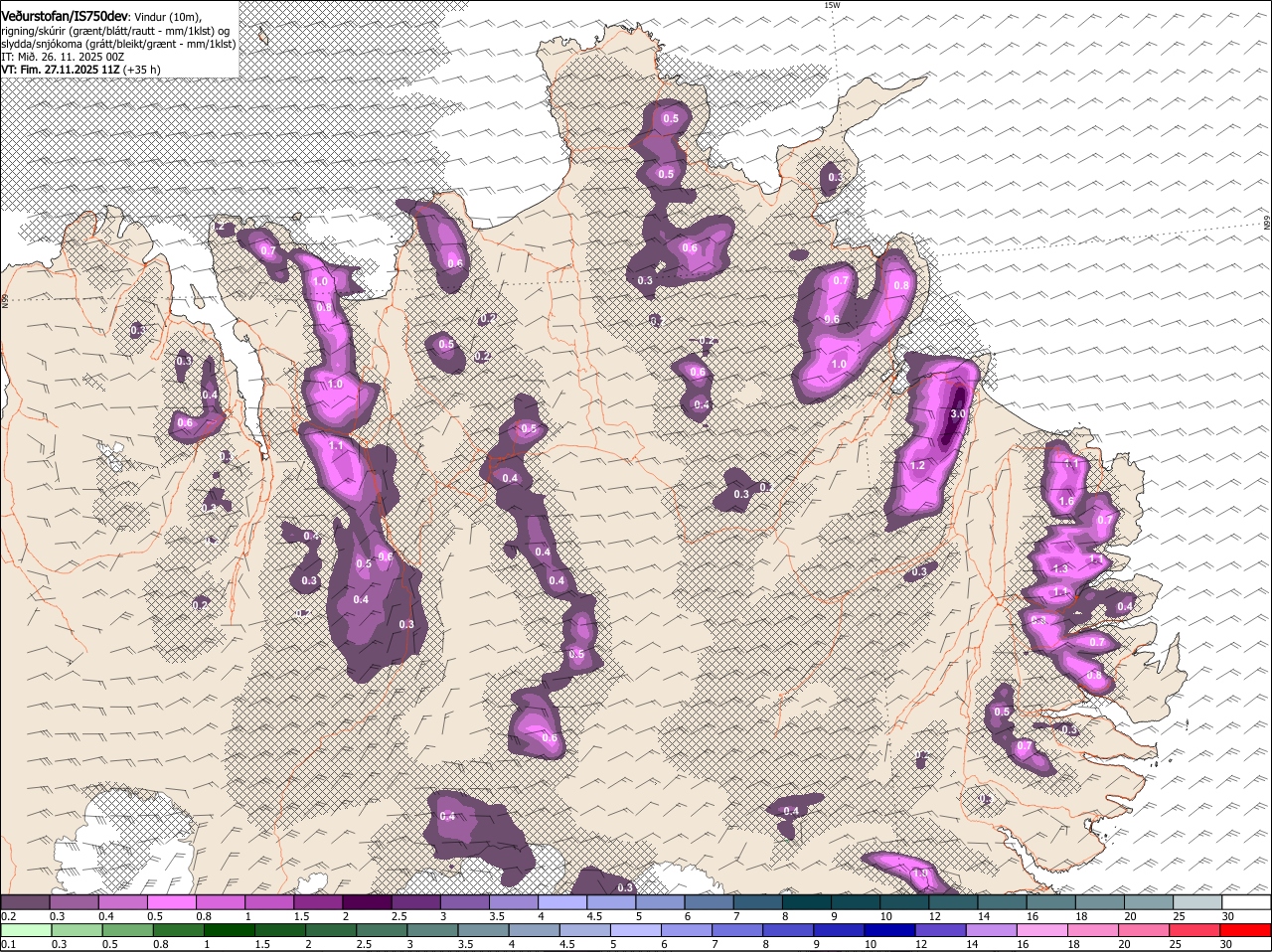The image size is (1272, 952).
Task: Select the white snow swatch above 30
Action: (x=1246, y=902)
